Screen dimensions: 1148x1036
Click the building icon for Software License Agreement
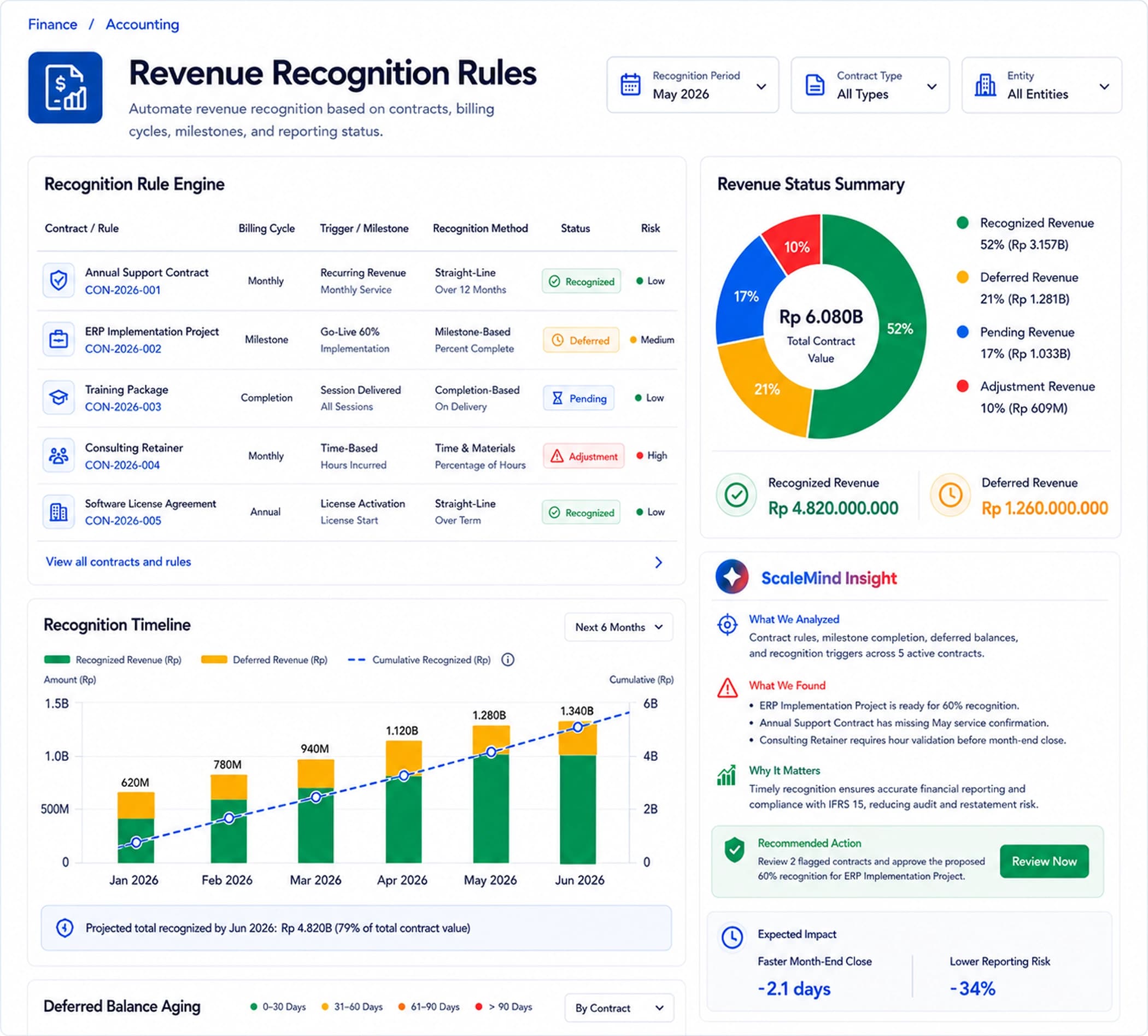tap(58, 512)
